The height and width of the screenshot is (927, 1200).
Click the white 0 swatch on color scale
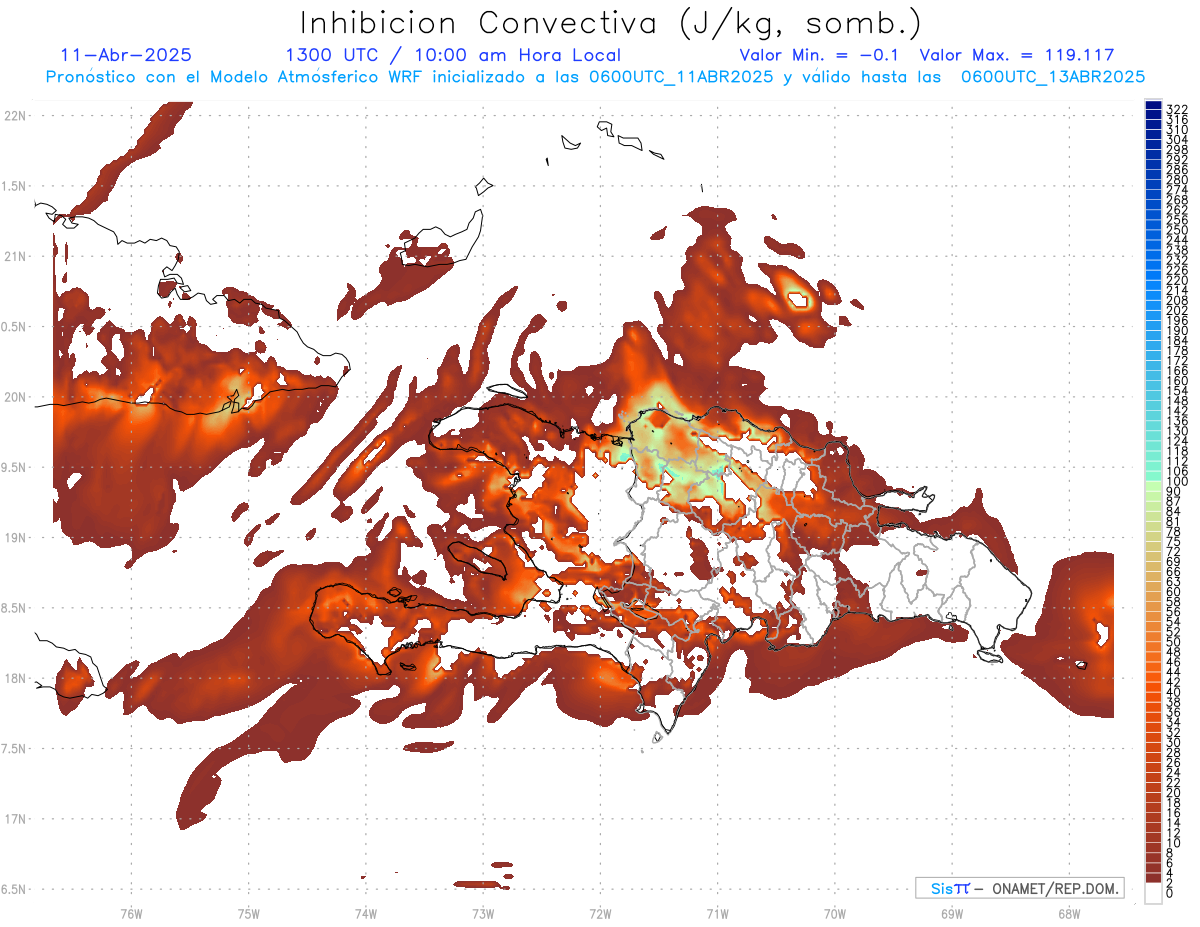1153,894
